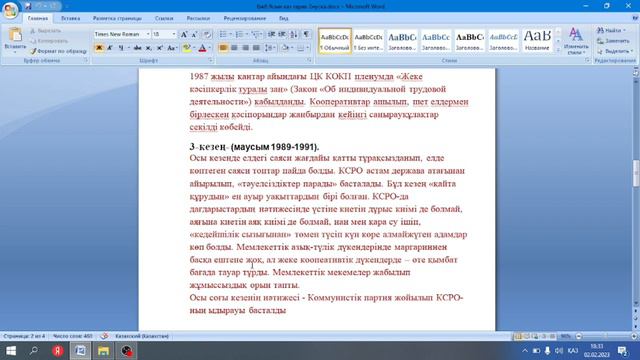The height and width of the screenshot is (360, 640).
Task: Click the Multilevel list icon
Action: coord(256,34)
